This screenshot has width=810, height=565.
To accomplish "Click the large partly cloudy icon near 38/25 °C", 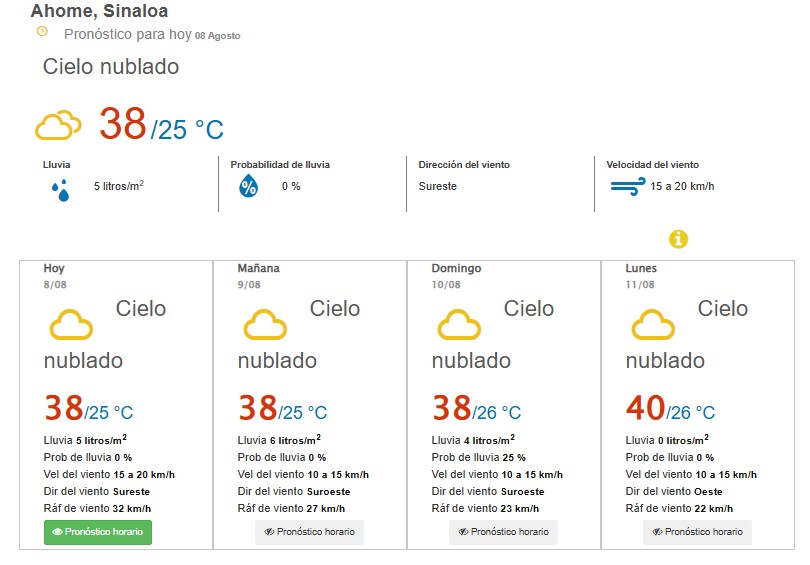I will coord(58,124).
